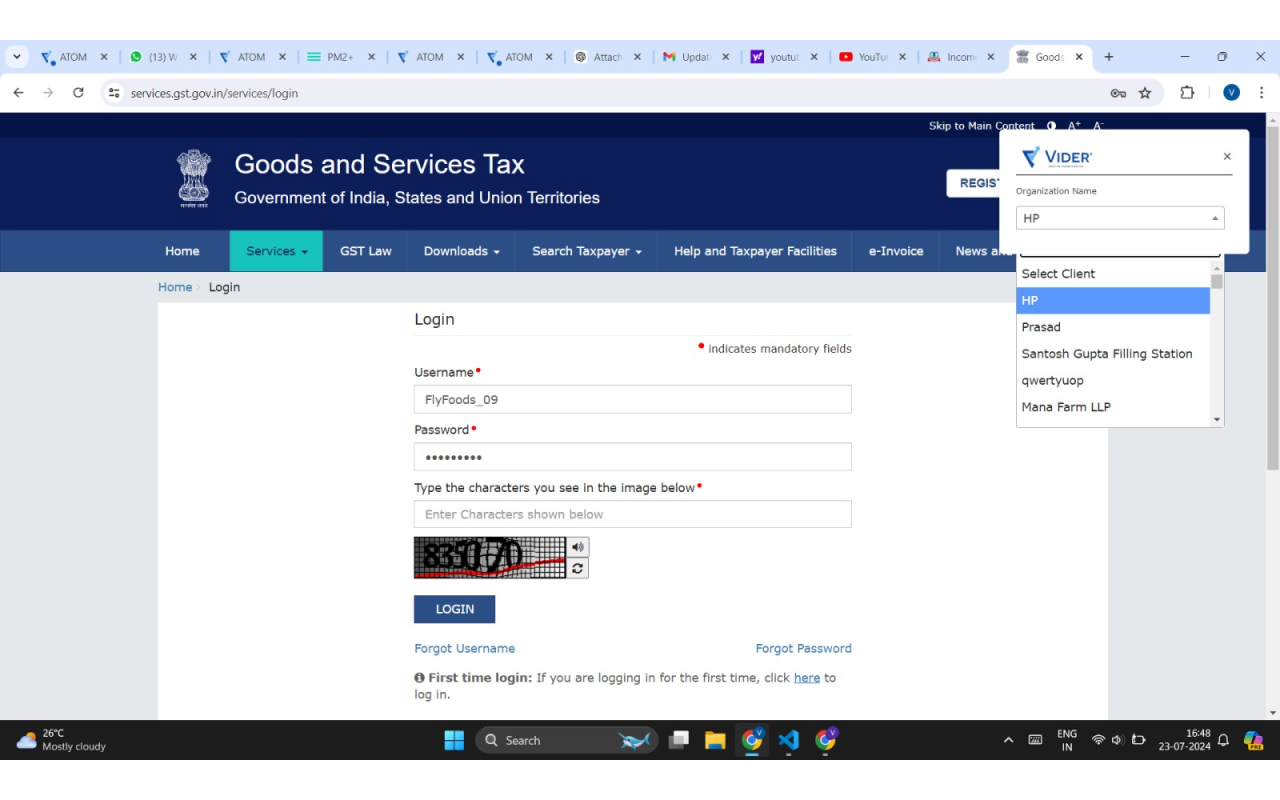The image size is (1280, 800).
Task: Click client list scrollbar down arrow
Action: point(1217,420)
